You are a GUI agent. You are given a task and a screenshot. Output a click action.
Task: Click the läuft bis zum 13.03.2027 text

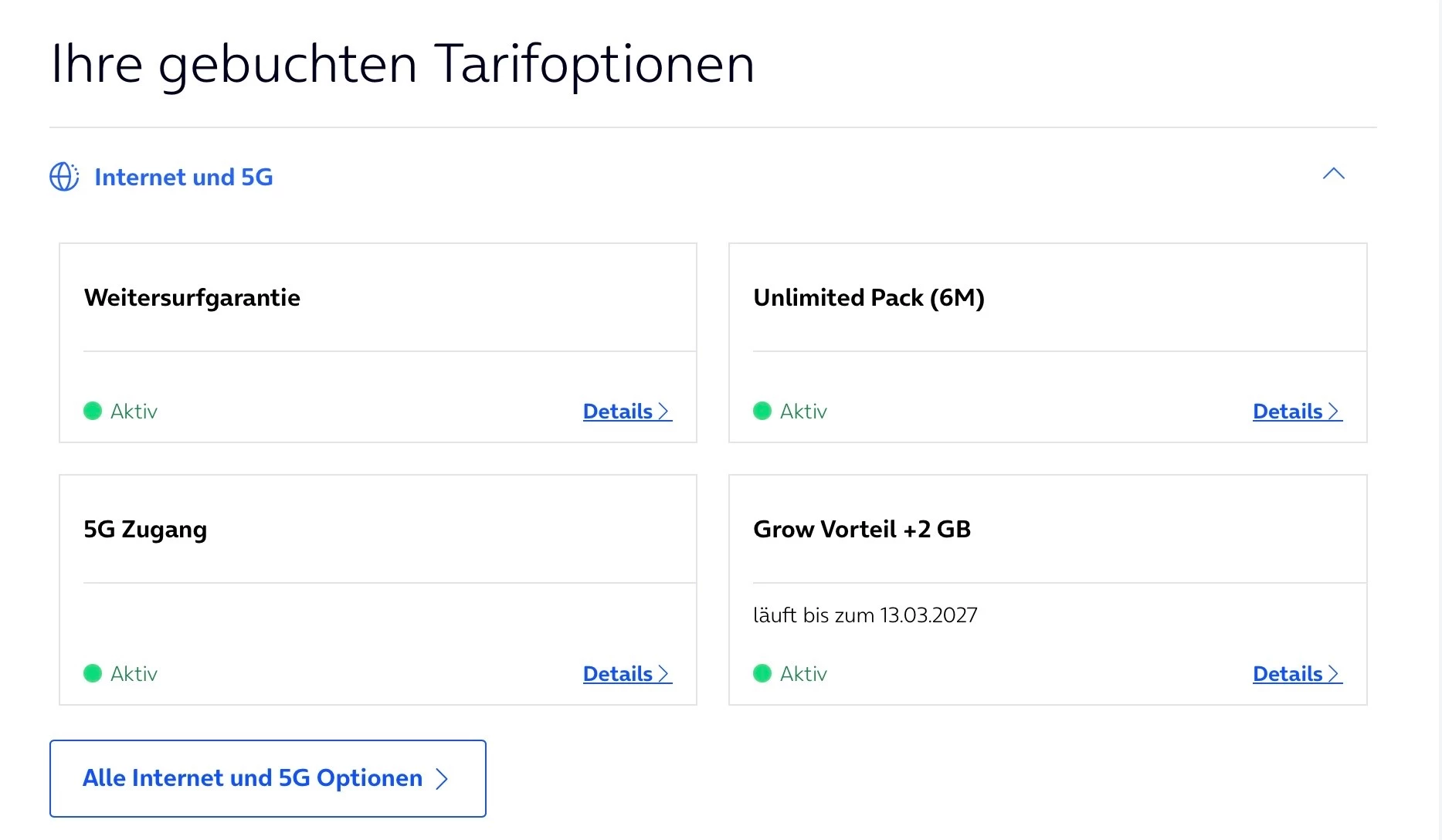point(865,615)
